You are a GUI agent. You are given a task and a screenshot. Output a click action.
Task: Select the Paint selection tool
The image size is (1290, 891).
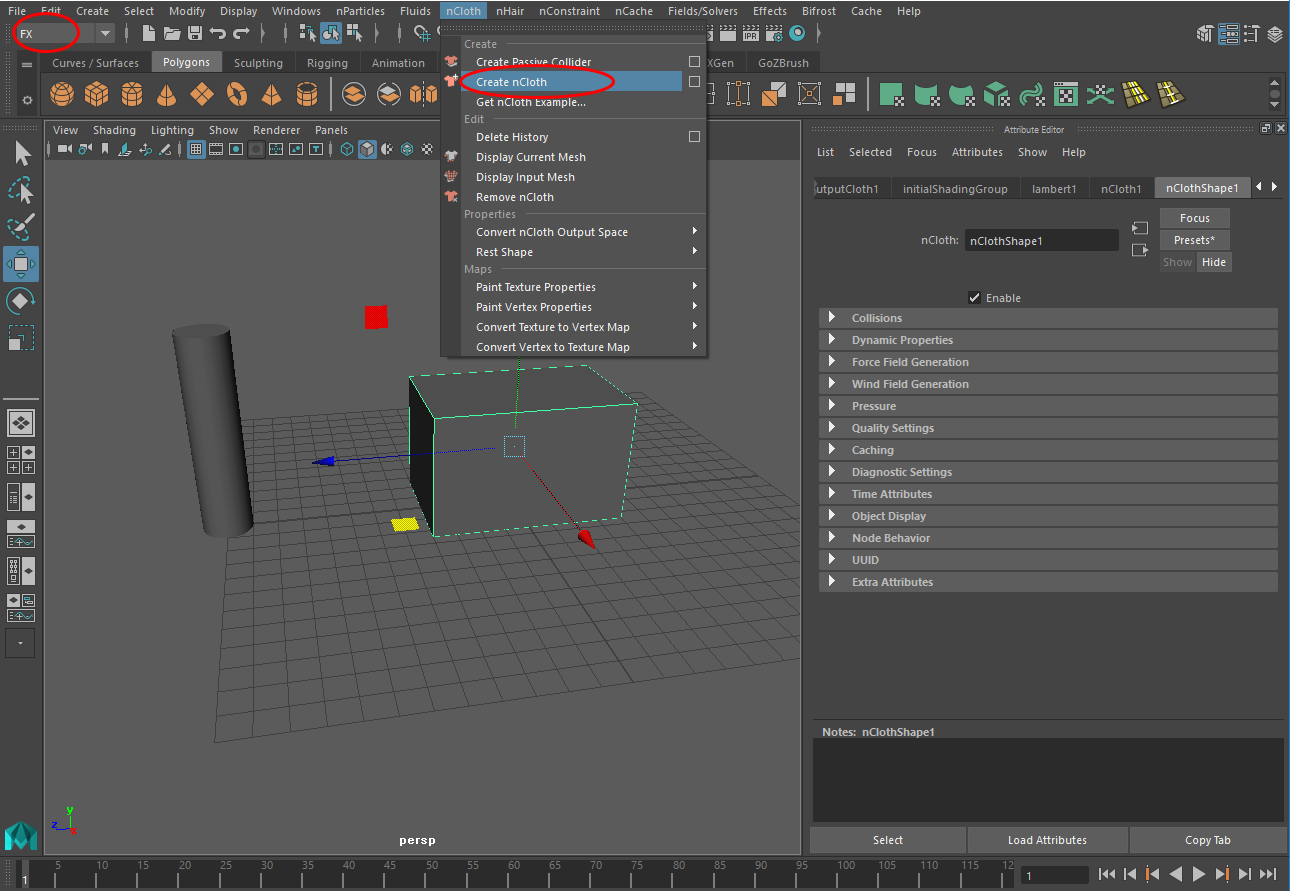click(x=22, y=227)
